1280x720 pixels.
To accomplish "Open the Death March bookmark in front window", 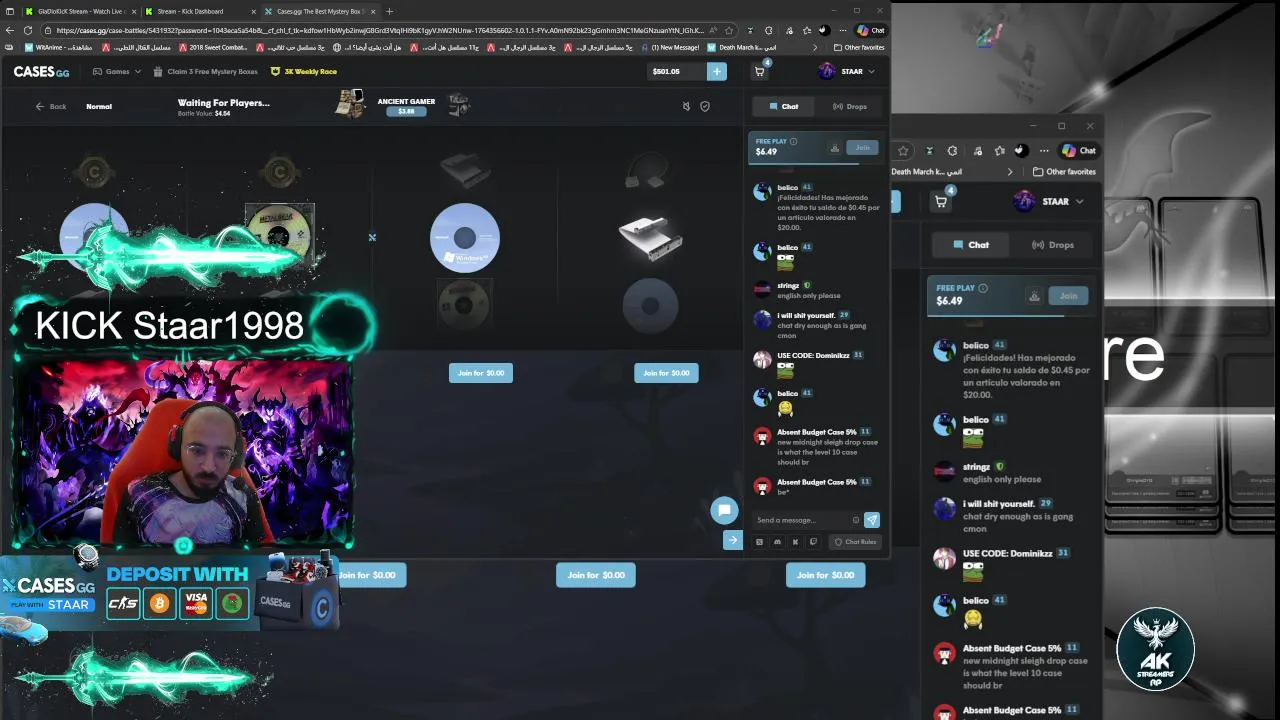I will pos(741,47).
